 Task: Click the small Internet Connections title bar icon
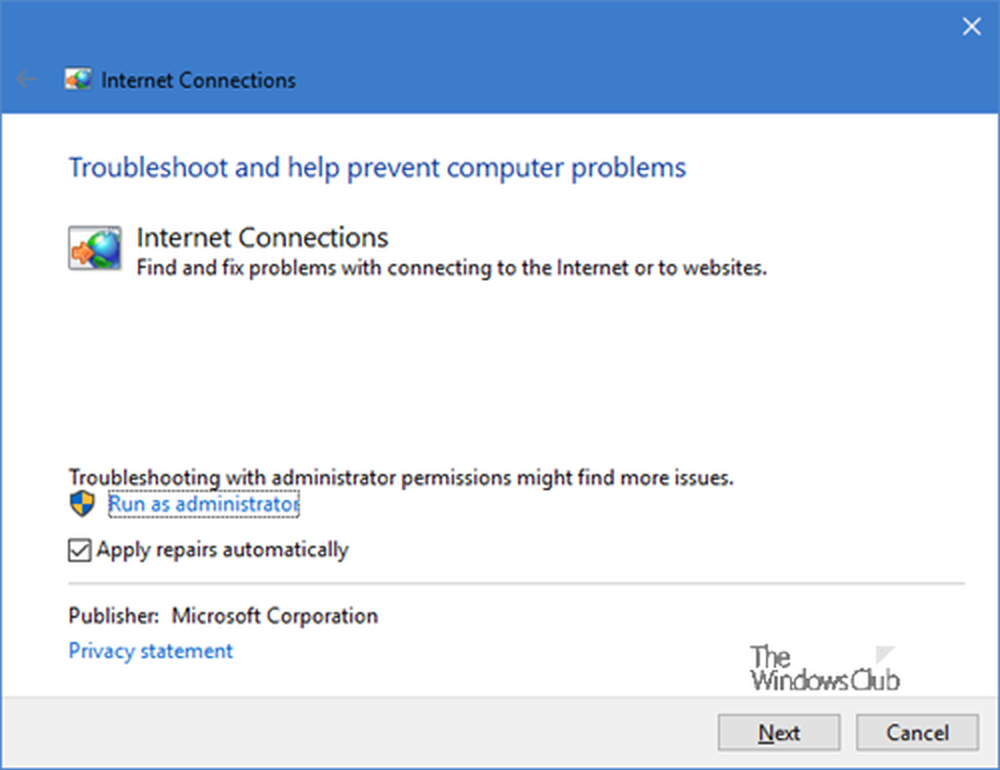[x=78, y=80]
